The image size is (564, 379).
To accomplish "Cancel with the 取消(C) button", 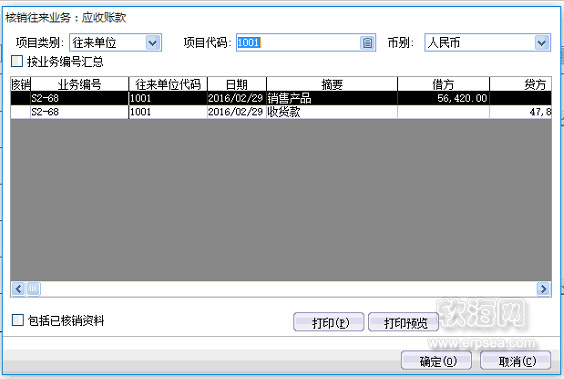I will click(x=515, y=360).
